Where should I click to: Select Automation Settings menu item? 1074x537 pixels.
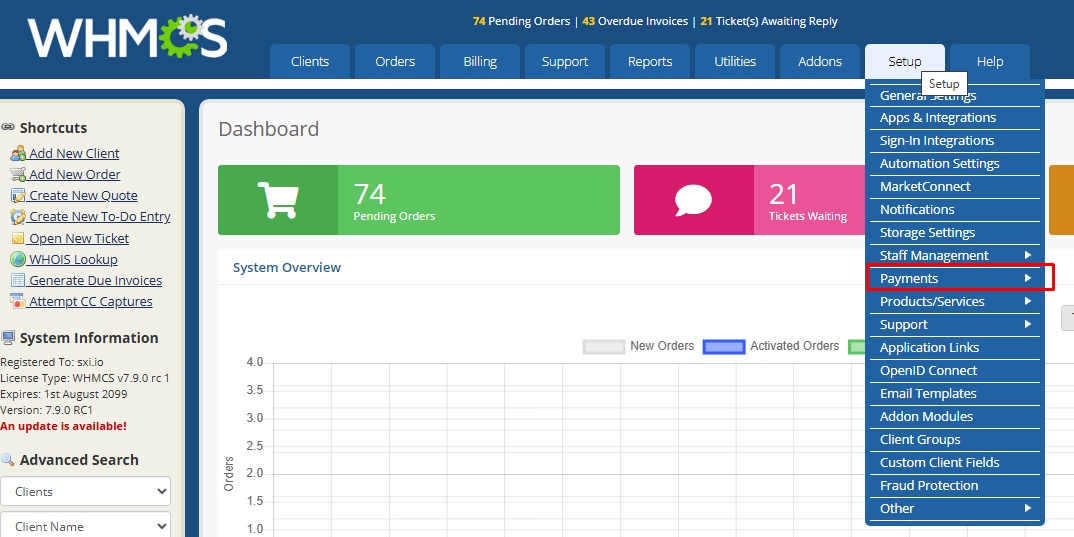pyautogui.click(x=956, y=164)
